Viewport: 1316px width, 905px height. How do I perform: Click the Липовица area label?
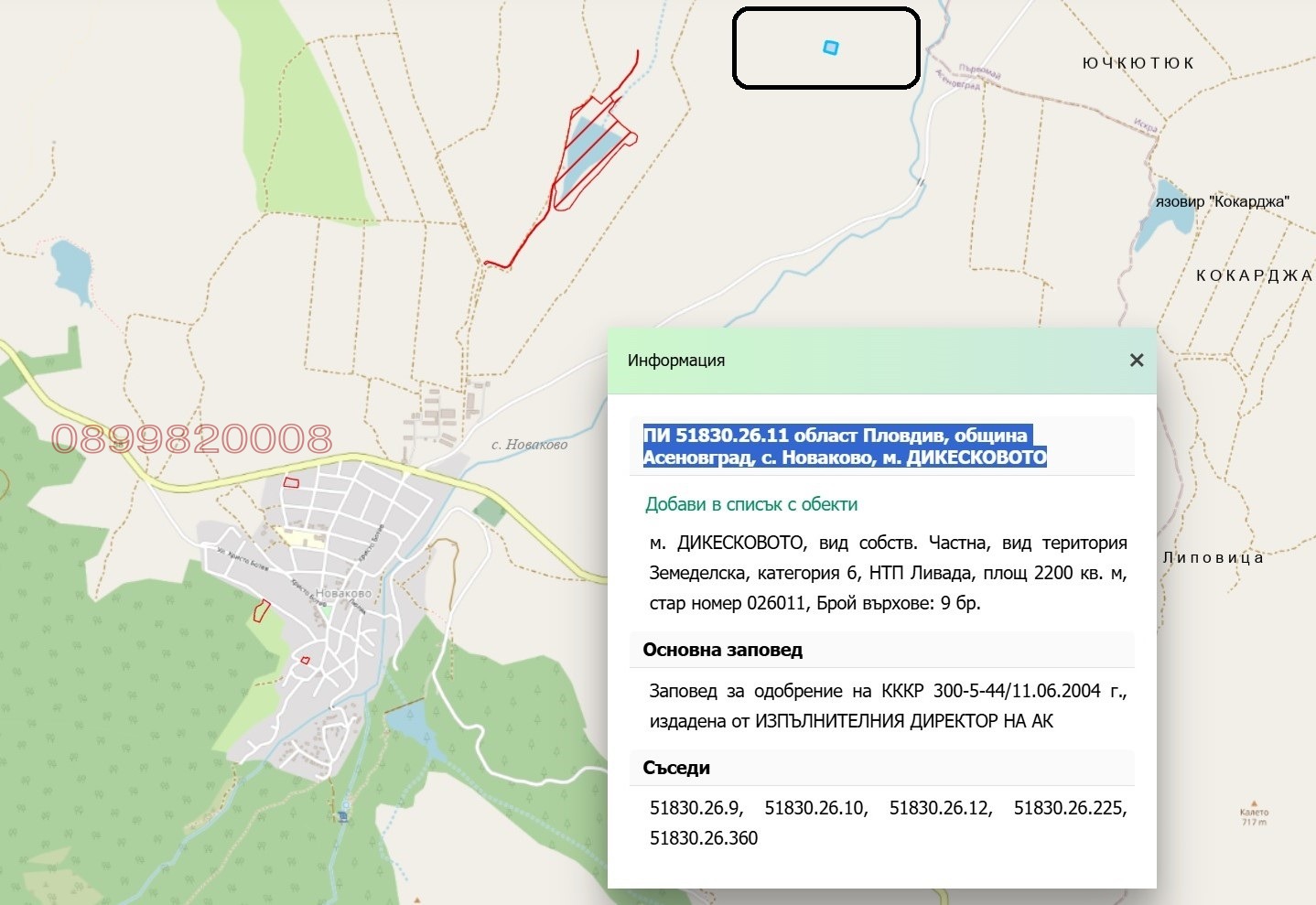pos(1212,556)
